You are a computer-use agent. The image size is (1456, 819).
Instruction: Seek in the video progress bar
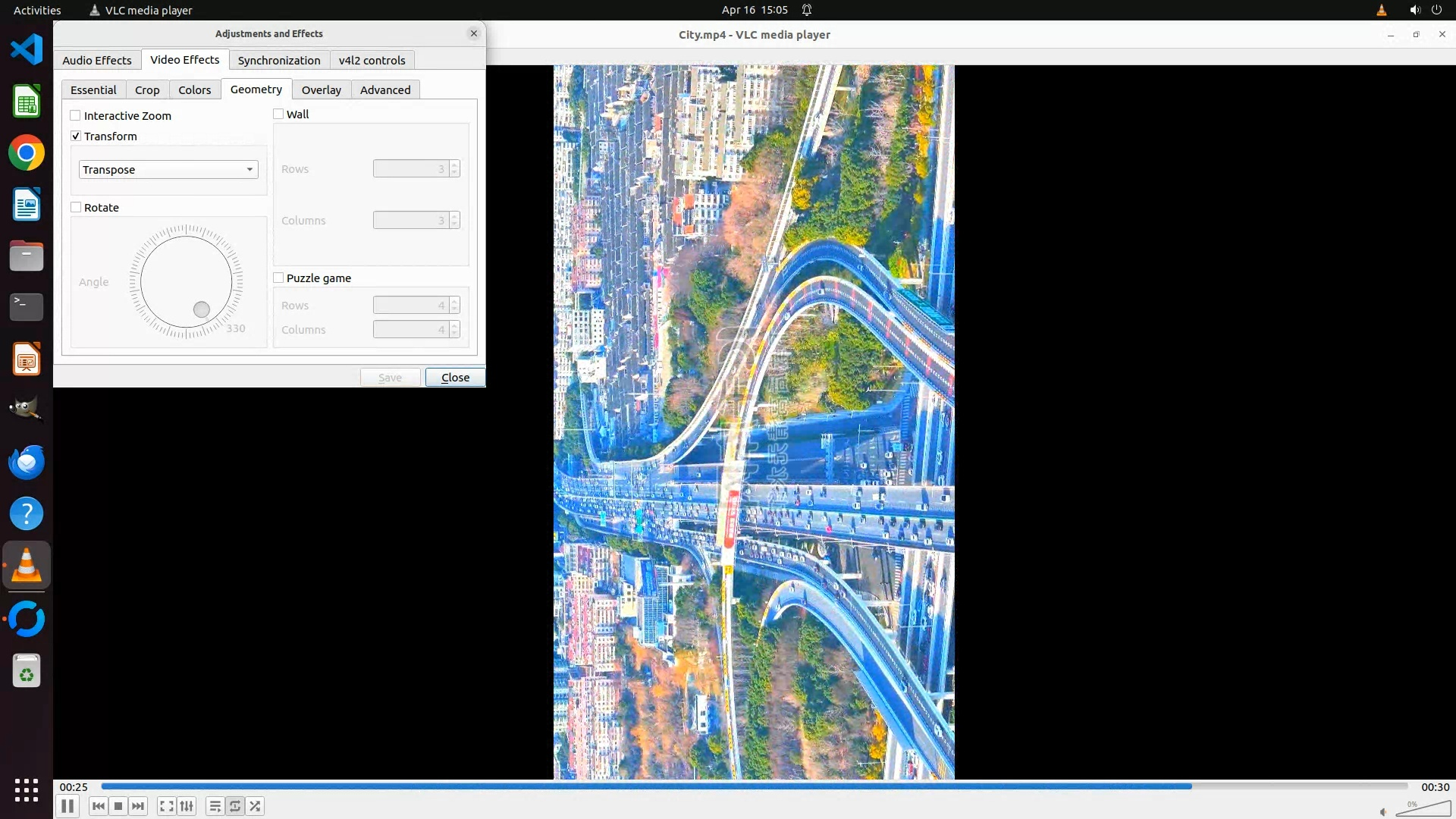pyautogui.click(x=754, y=786)
